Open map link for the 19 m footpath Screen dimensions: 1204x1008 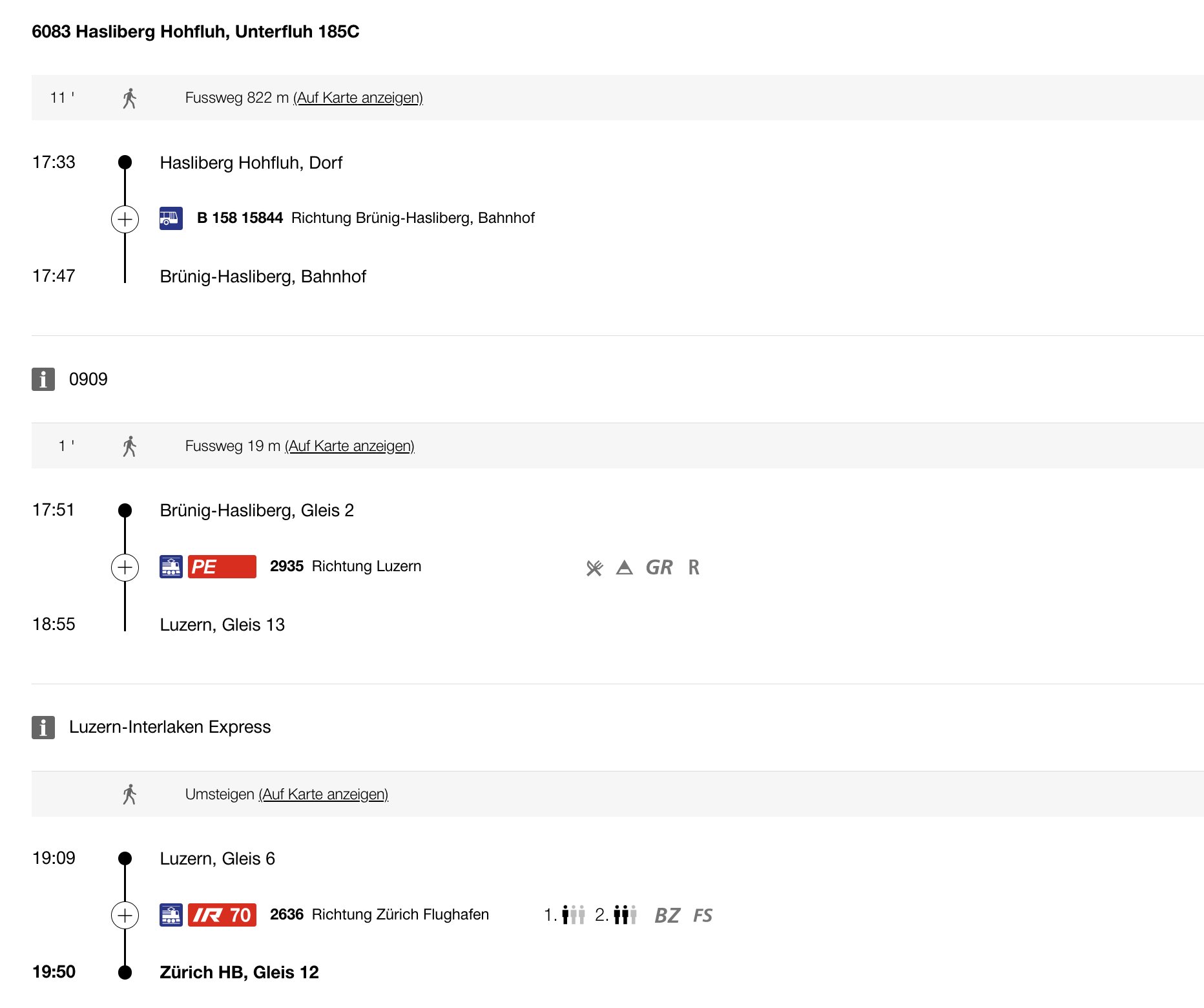tap(349, 446)
